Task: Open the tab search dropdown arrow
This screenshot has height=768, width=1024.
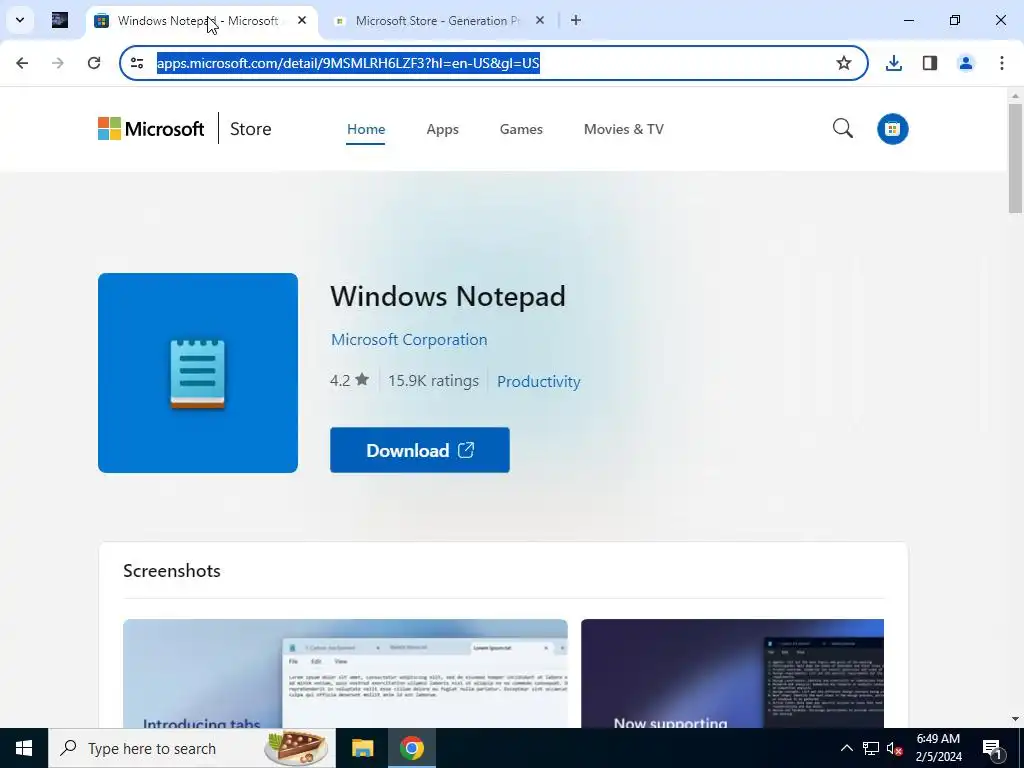Action: coord(20,20)
